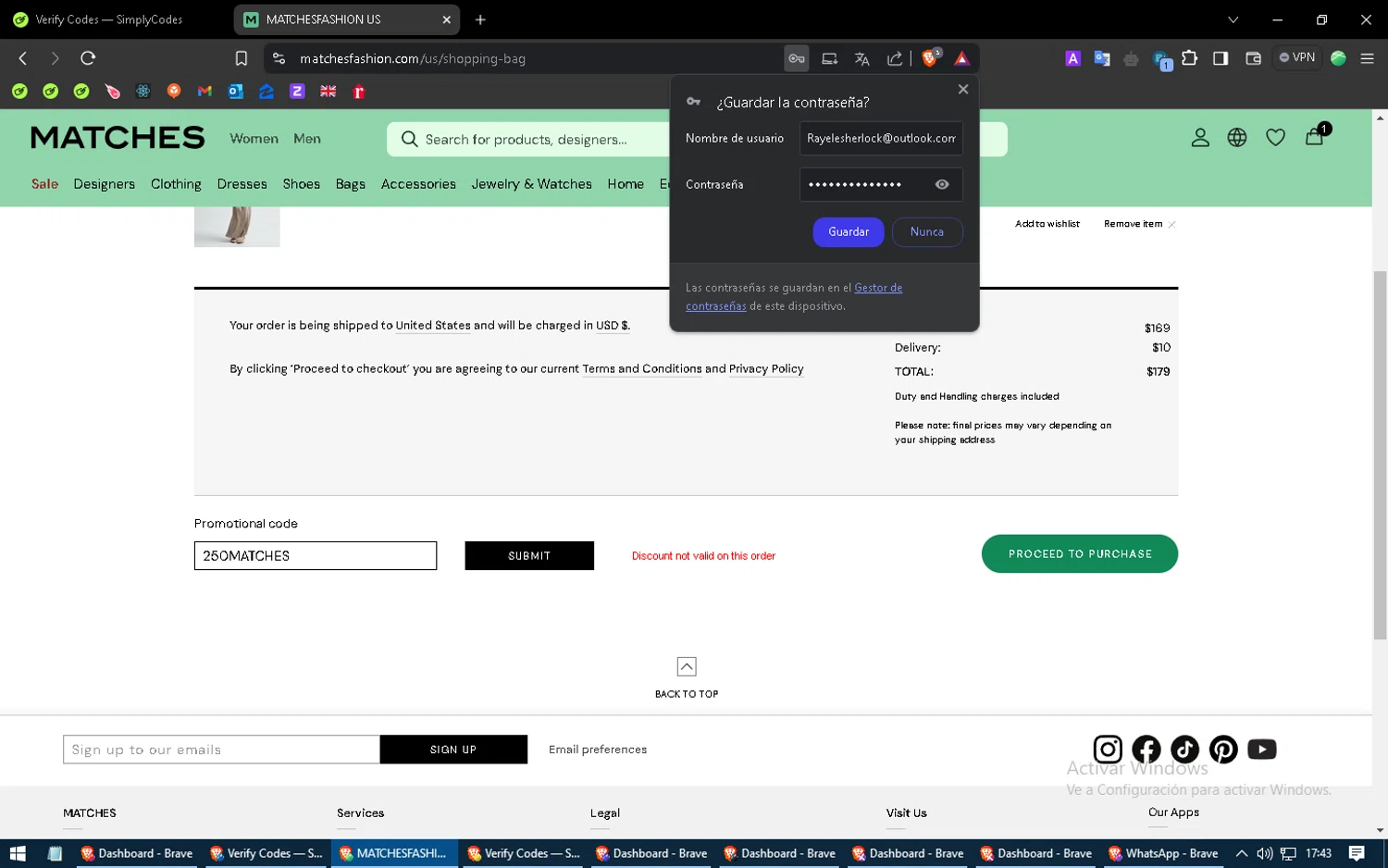The image size is (1388, 868).
Task: Submit the promotional code
Action: (x=529, y=556)
